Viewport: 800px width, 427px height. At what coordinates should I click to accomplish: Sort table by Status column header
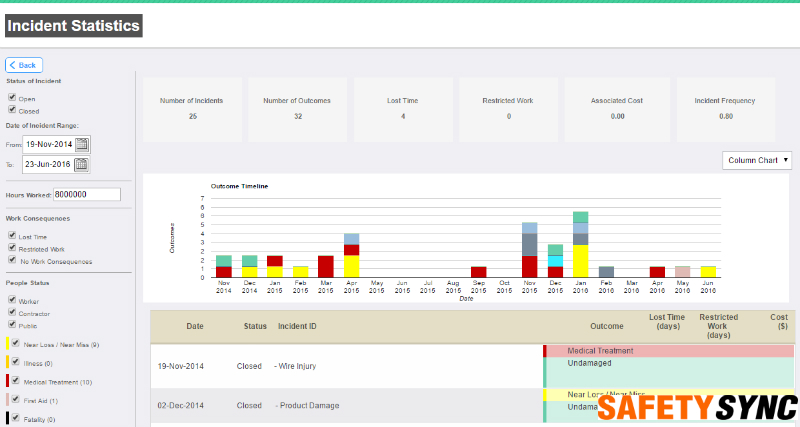255,326
